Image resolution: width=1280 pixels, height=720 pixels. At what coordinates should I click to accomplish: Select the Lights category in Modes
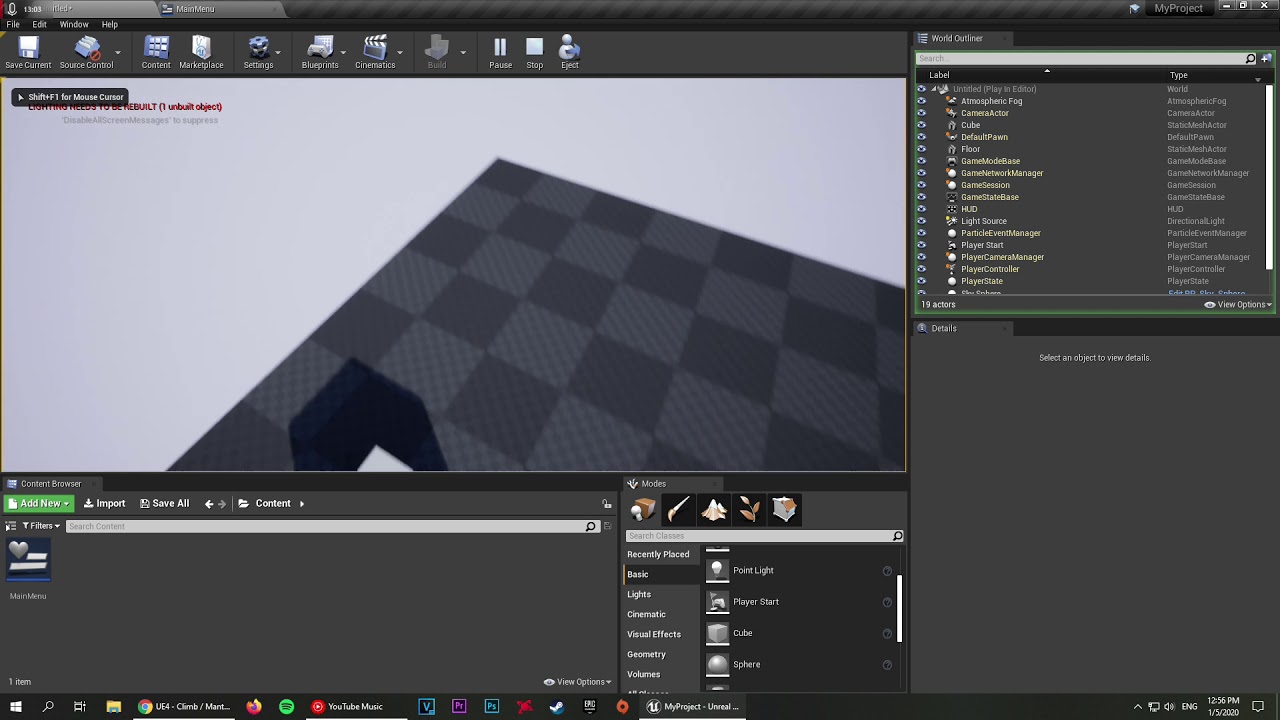(639, 594)
